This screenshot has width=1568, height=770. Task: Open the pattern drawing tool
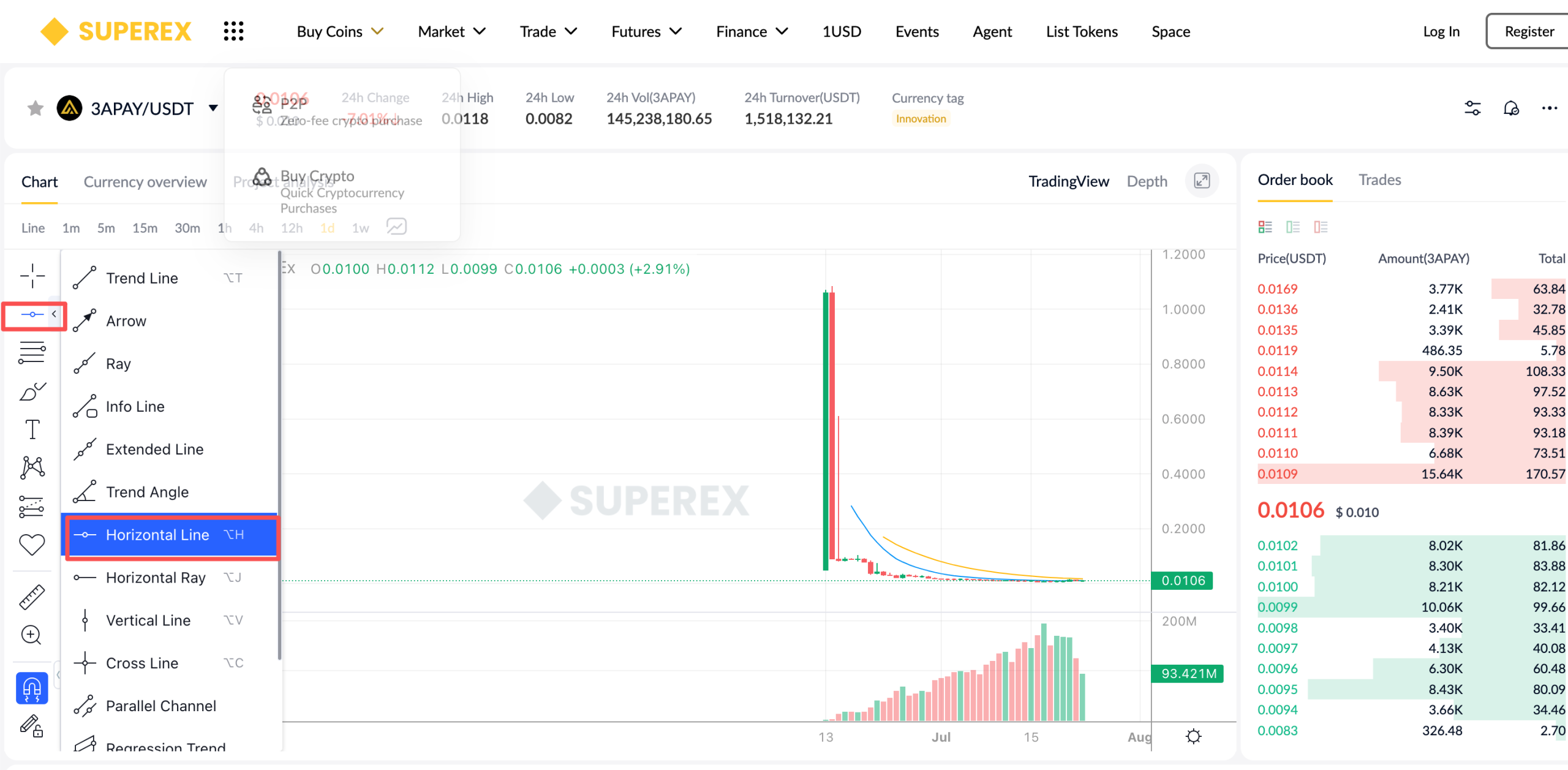[32, 468]
